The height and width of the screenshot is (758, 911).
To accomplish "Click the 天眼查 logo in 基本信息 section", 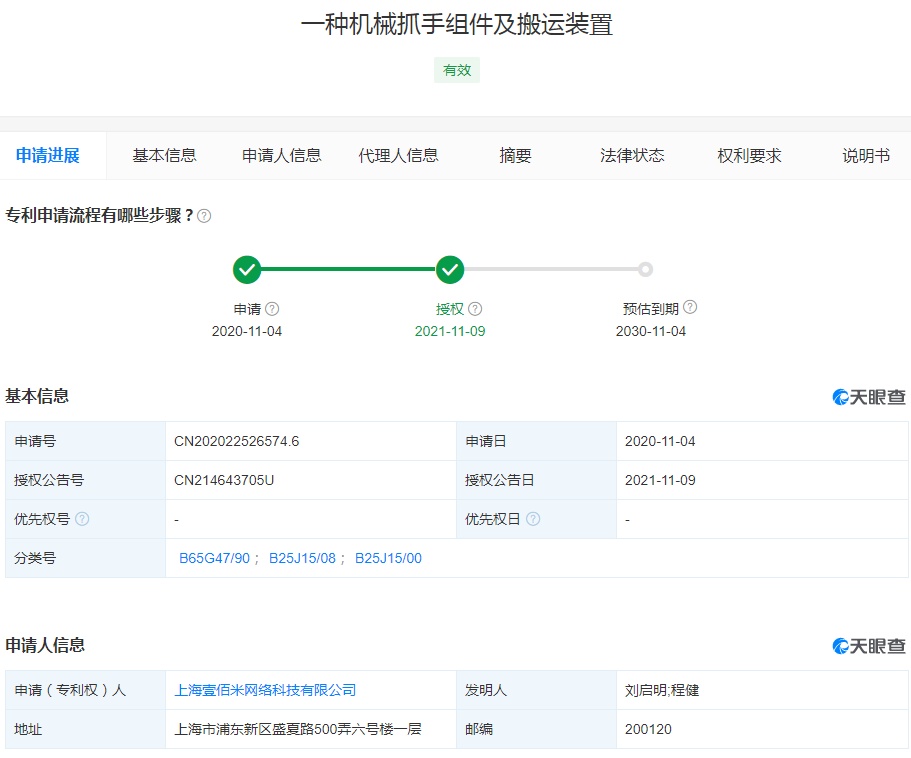I will coord(868,397).
